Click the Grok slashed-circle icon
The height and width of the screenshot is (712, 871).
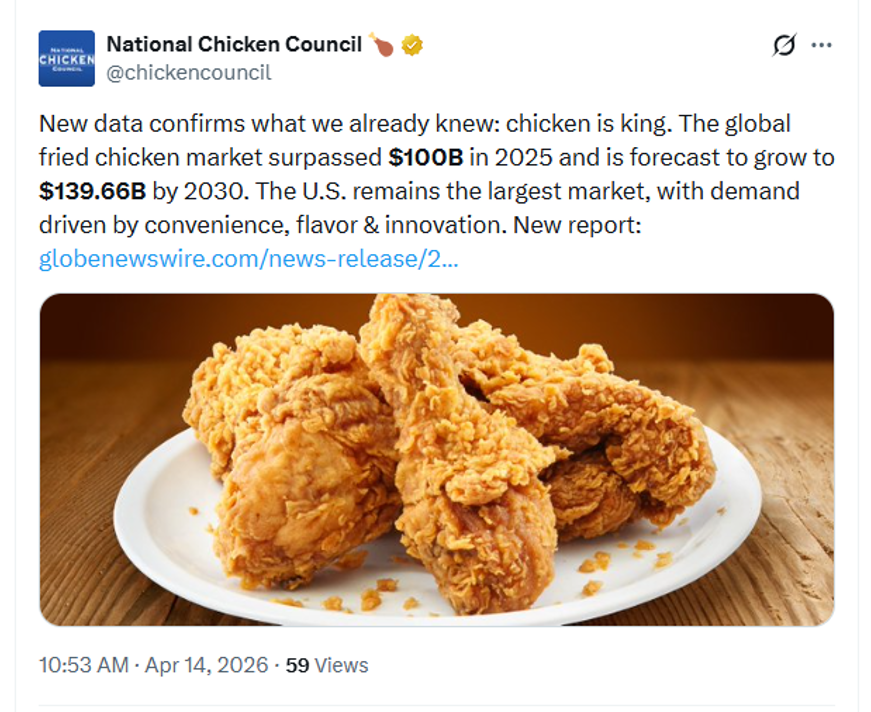click(785, 46)
